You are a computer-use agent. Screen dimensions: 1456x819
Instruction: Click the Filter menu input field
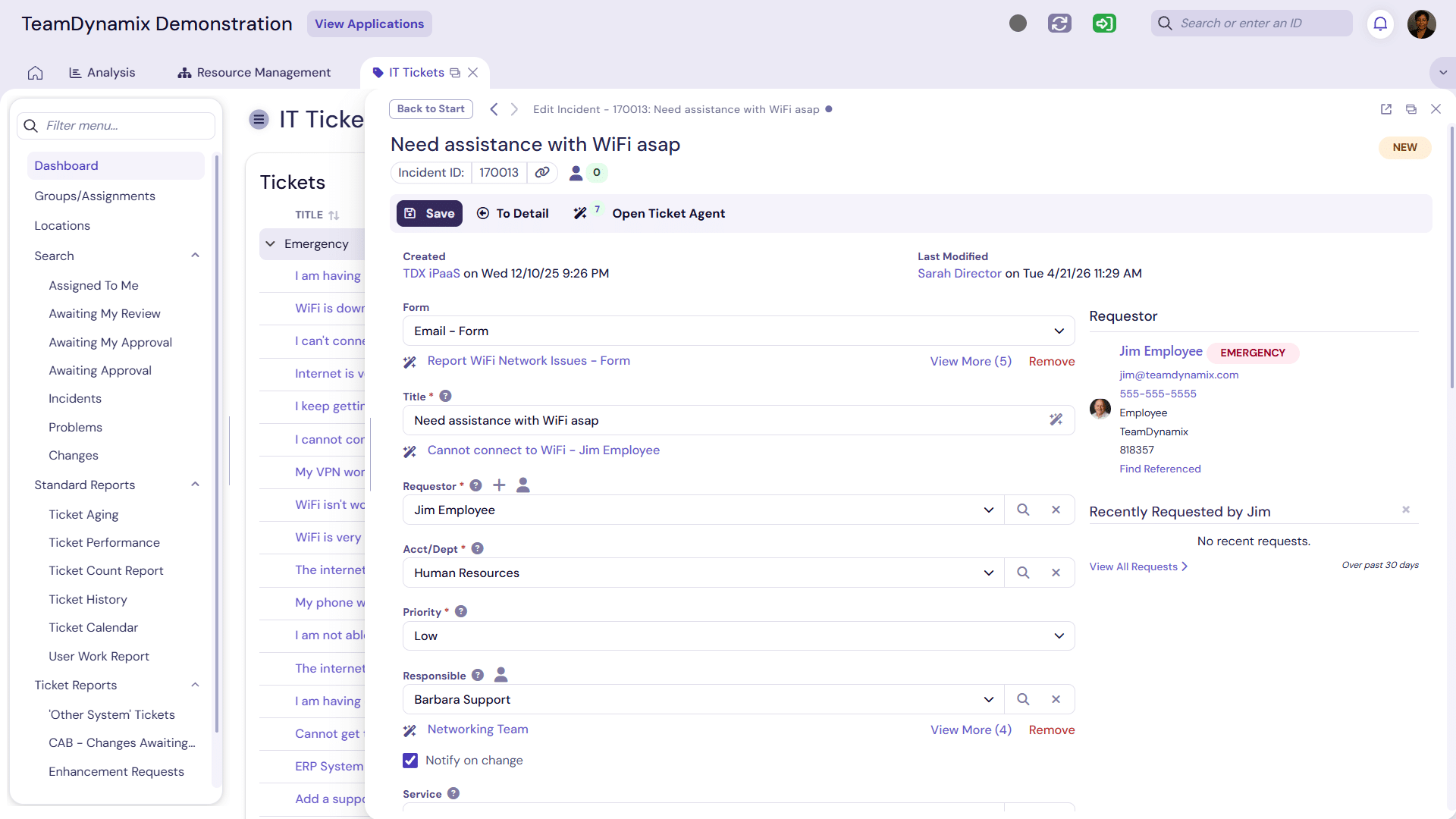tap(116, 126)
